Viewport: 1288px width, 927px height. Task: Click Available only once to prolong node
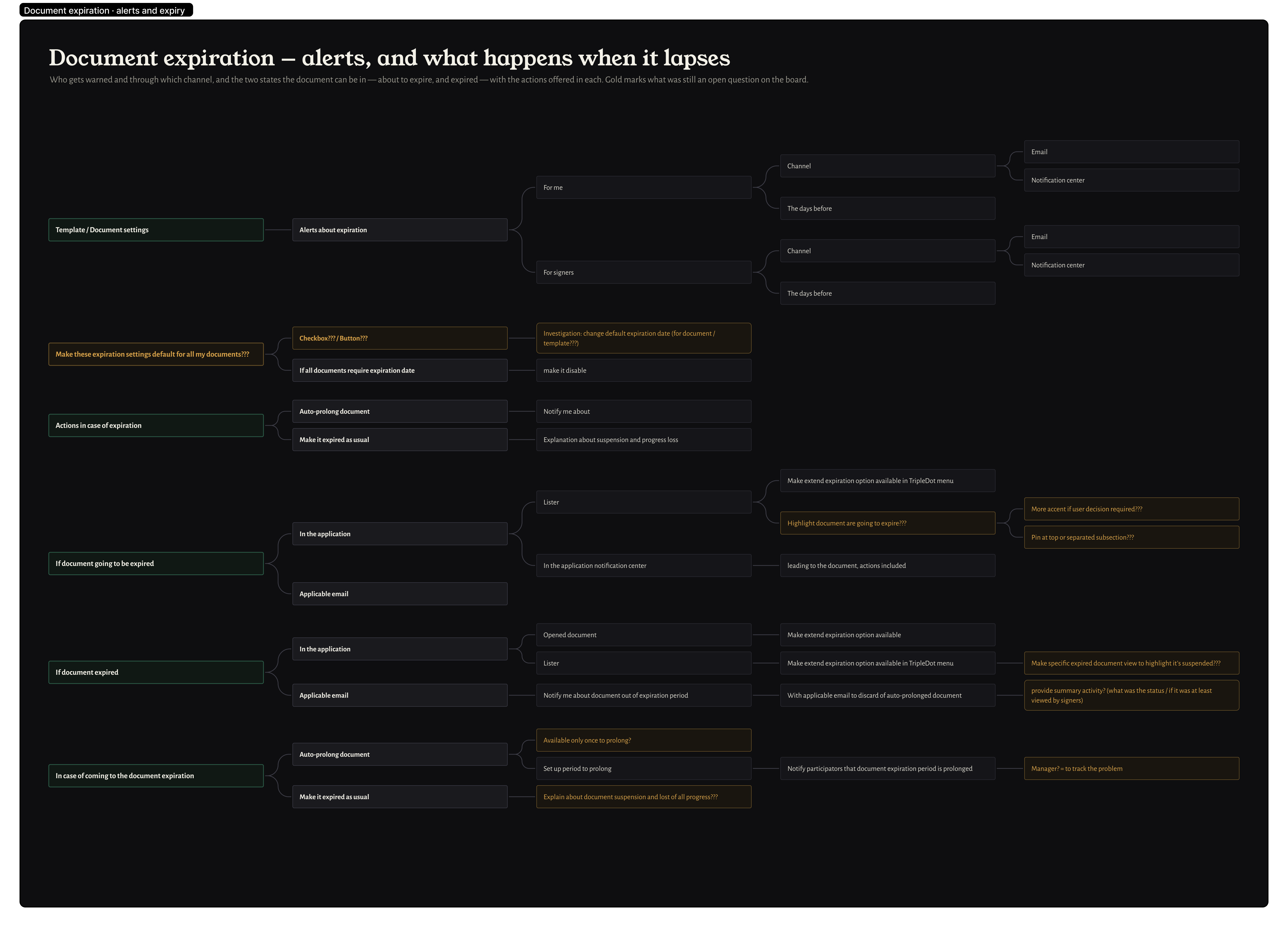click(644, 740)
